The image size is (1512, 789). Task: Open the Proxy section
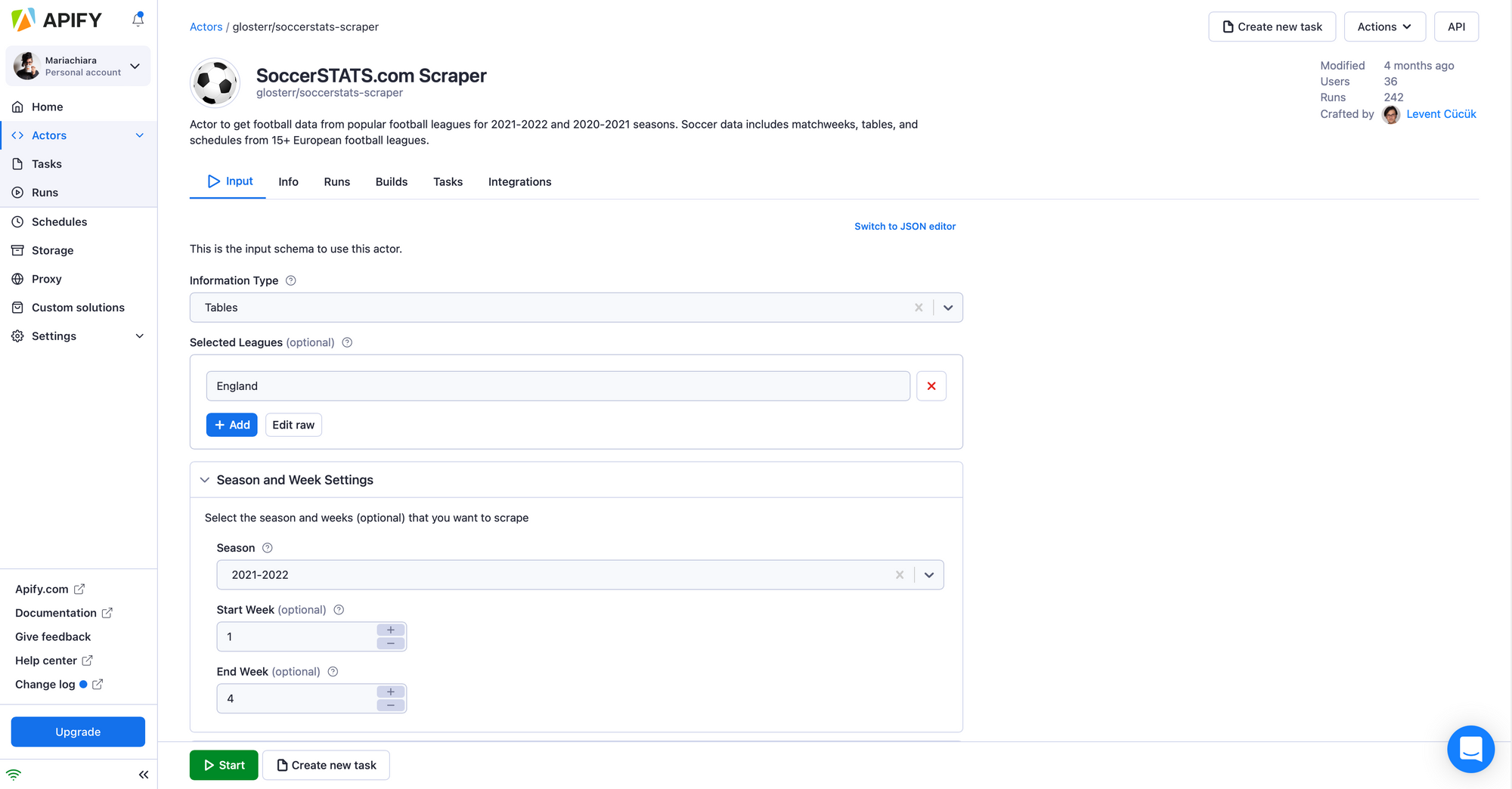click(47, 279)
